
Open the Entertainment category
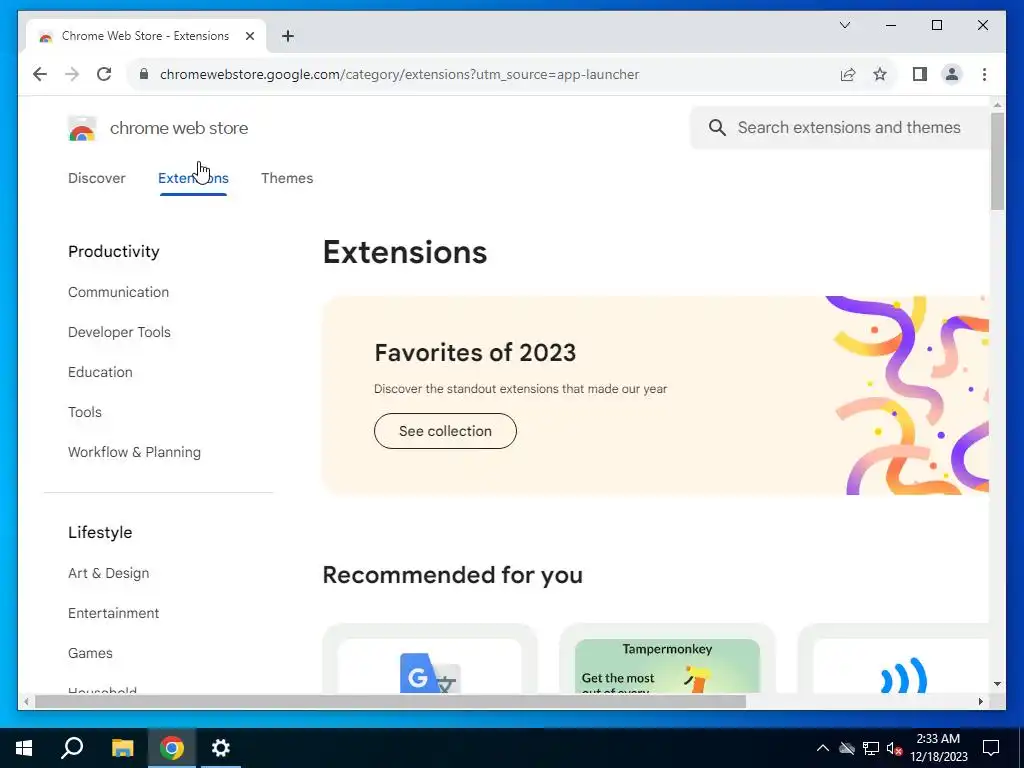(x=114, y=613)
